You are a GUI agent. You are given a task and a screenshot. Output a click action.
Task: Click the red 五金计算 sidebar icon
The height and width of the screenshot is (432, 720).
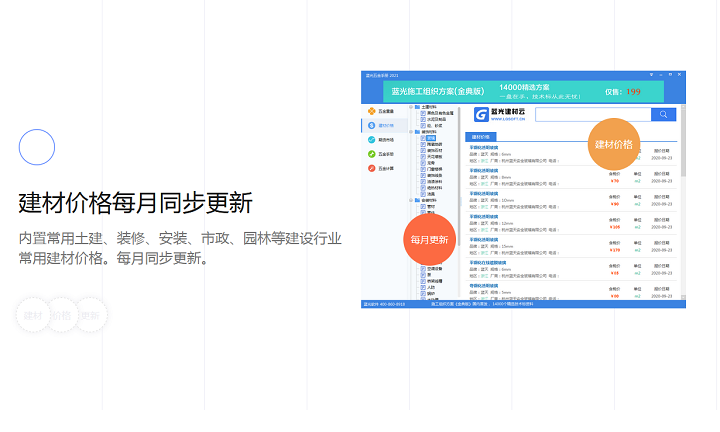pyautogui.click(x=371, y=168)
